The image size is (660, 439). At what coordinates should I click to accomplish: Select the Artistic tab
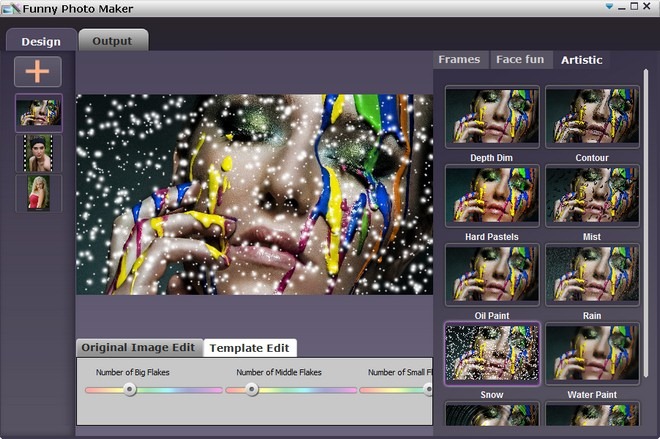(582, 60)
